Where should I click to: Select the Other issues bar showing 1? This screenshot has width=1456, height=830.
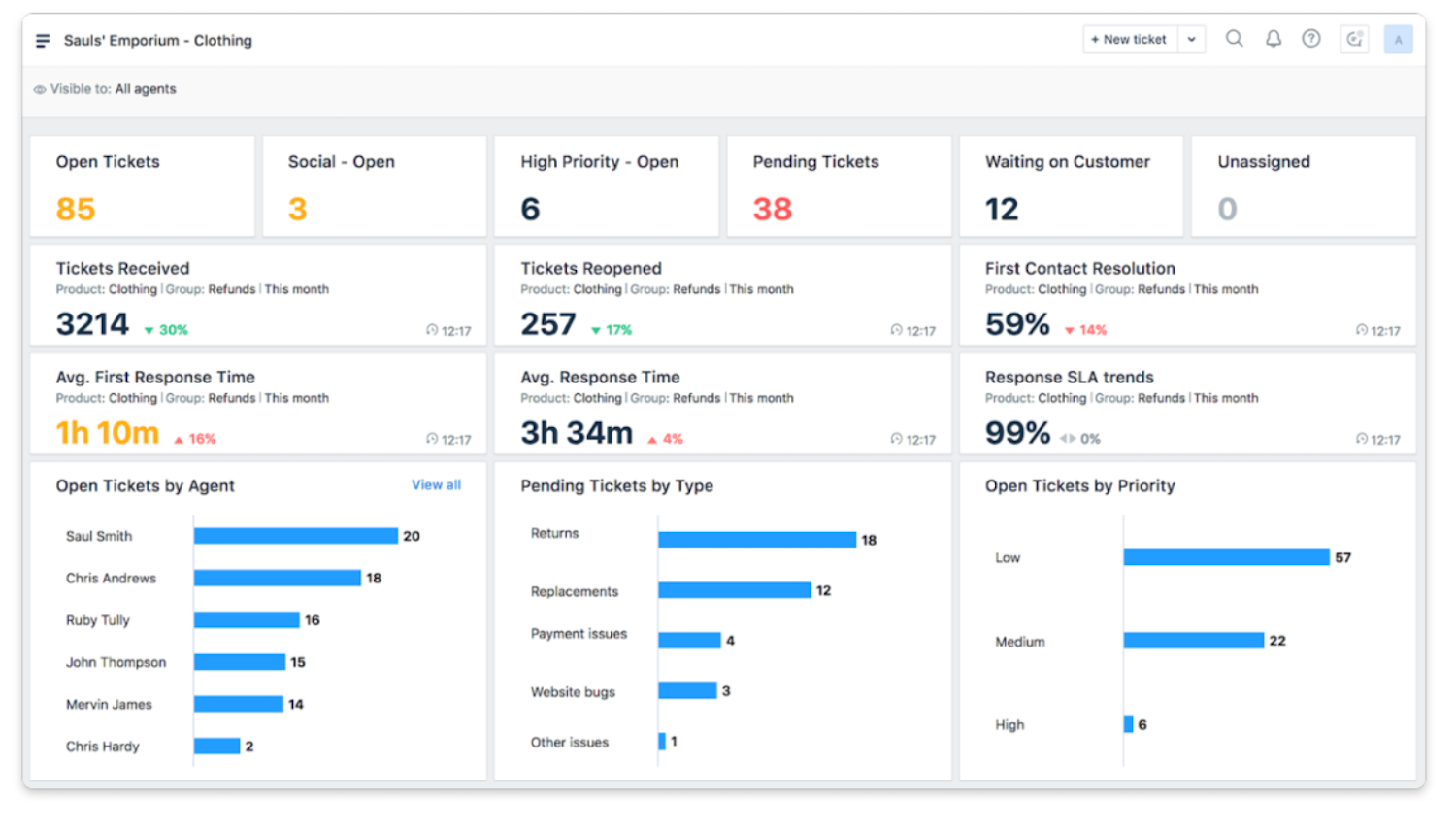click(x=662, y=742)
